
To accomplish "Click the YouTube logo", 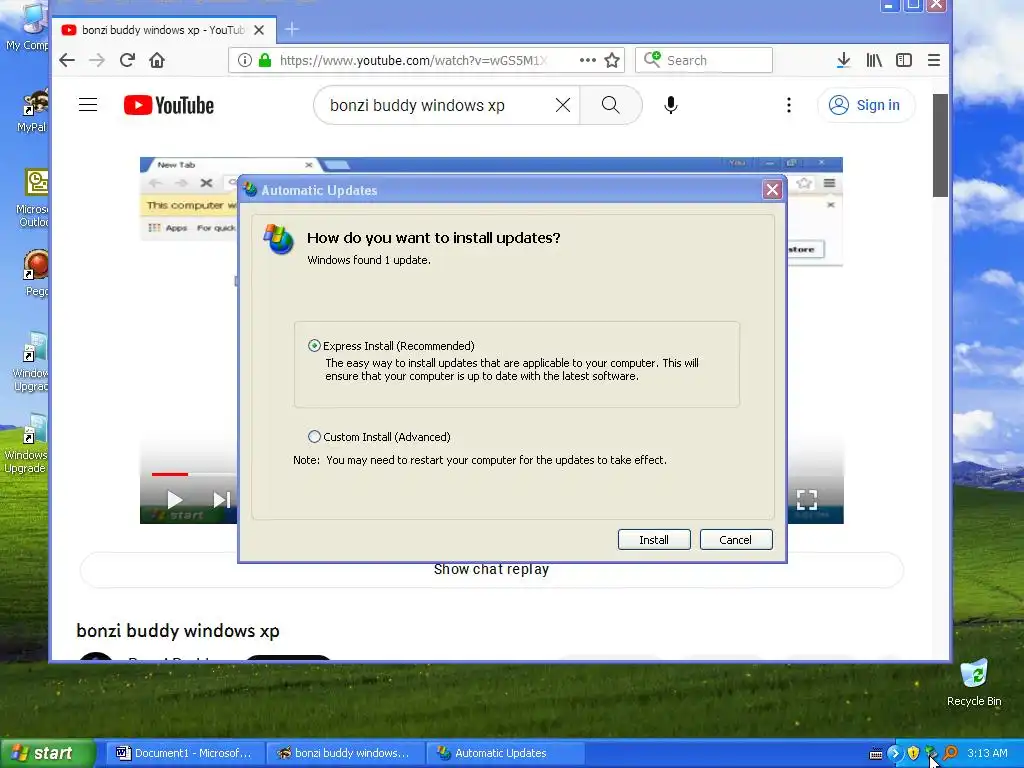I will [168, 105].
